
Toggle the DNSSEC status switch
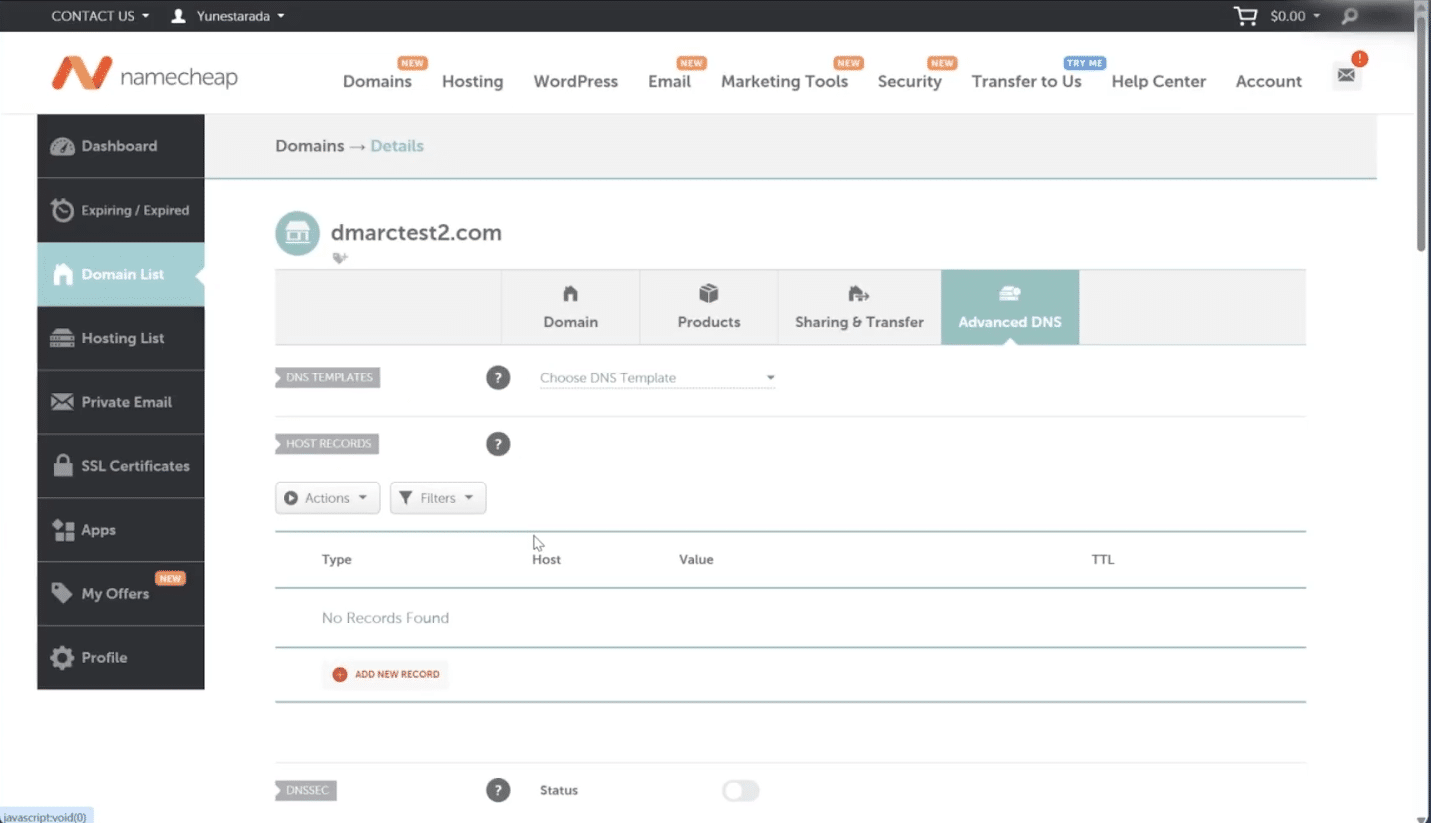pyautogui.click(x=740, y=790)
